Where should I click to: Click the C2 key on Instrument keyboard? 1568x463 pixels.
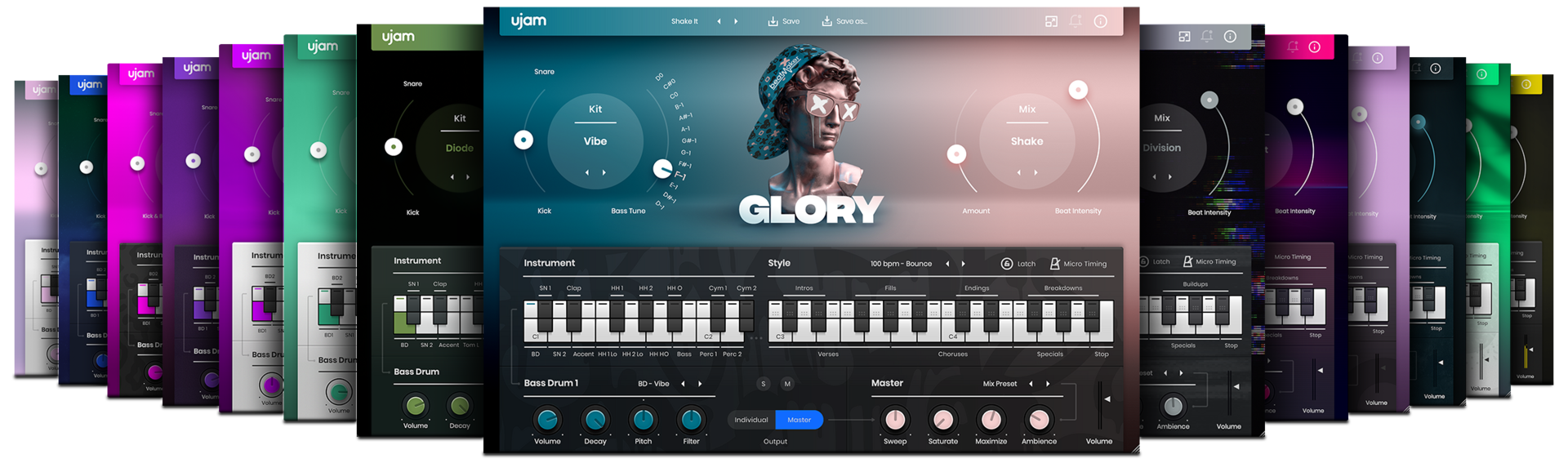click(x=708, y=323)
